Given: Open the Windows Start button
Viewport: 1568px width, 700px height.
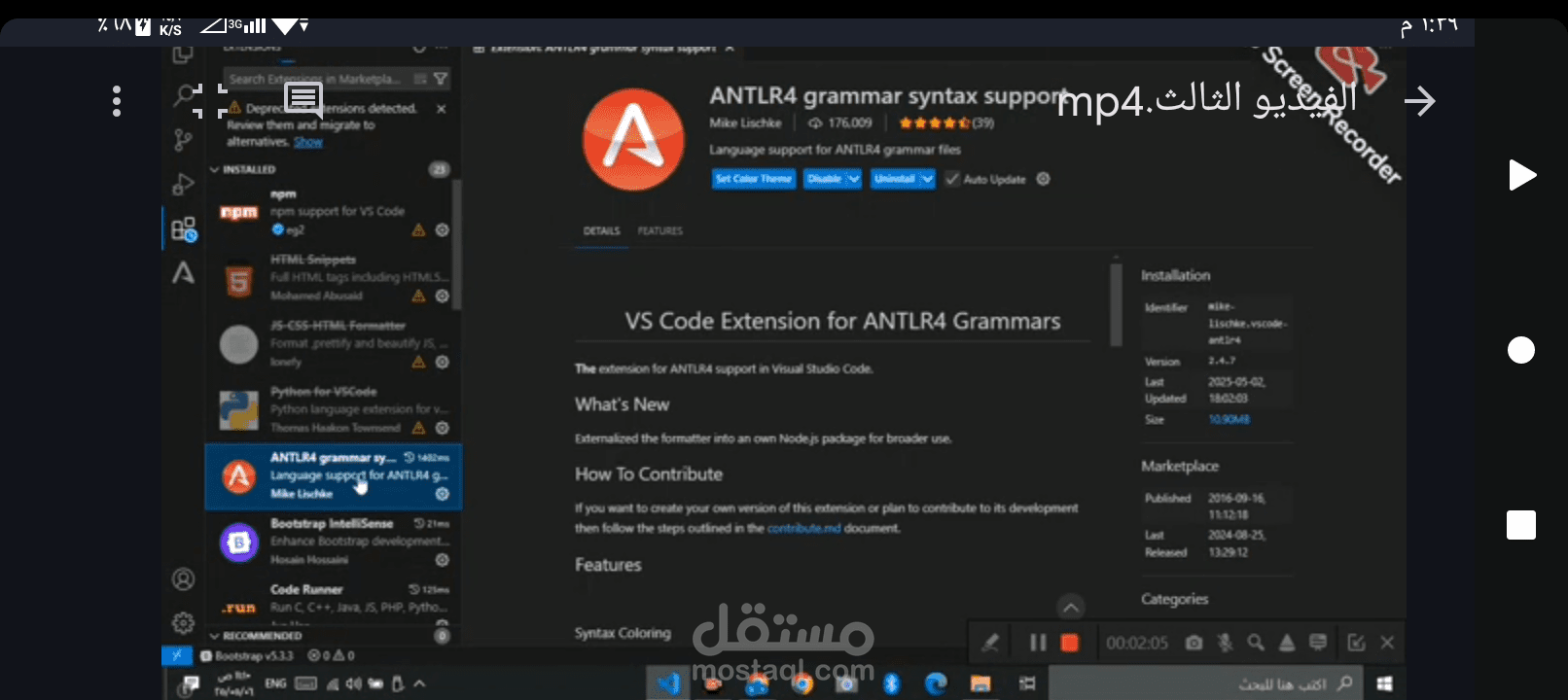Looking at the screenshot, I should [x=1384, y=683].
